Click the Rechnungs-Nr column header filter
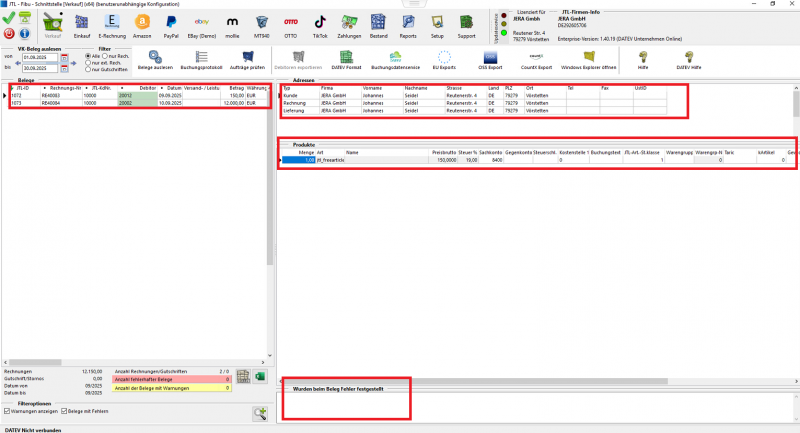The height and width of the screenshot is (433, 800). (61, 88)
